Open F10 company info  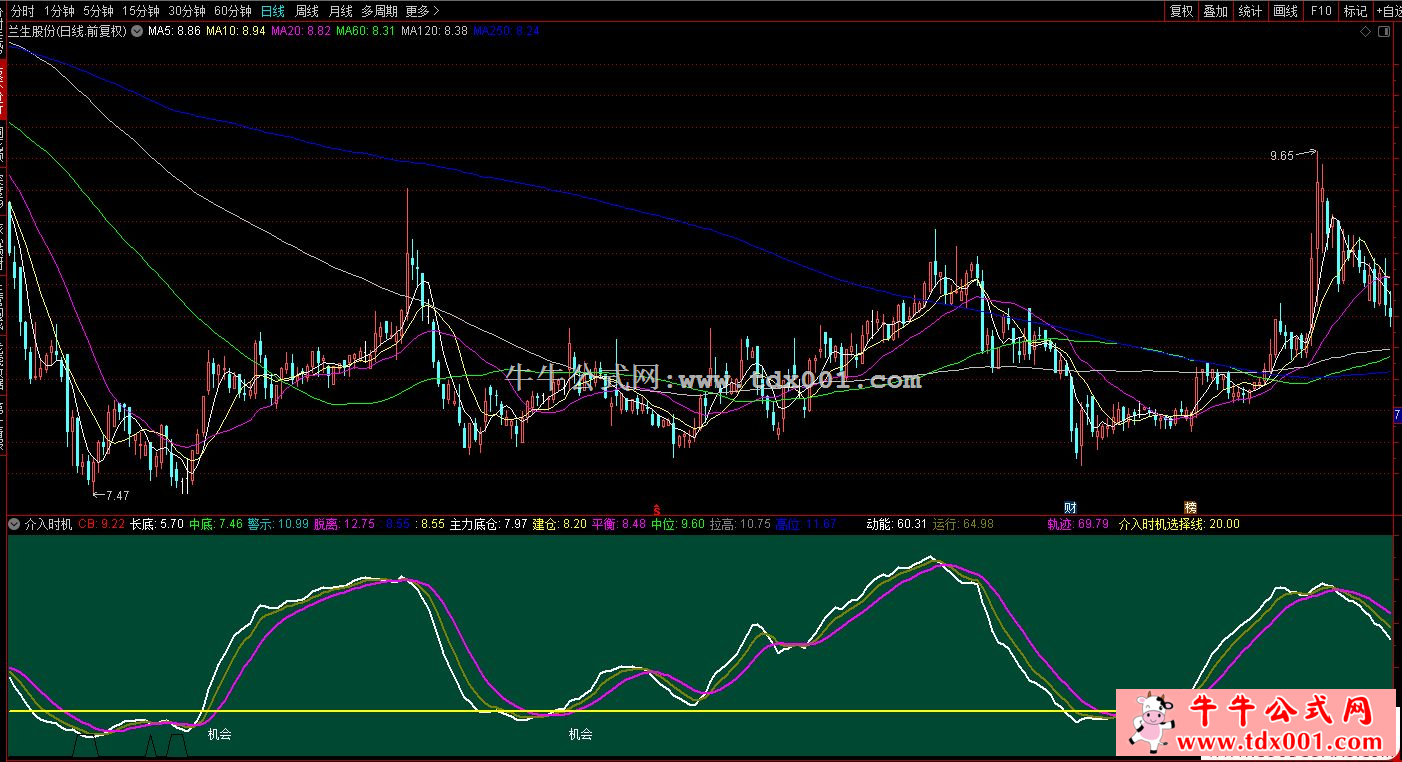(1320, 11)
